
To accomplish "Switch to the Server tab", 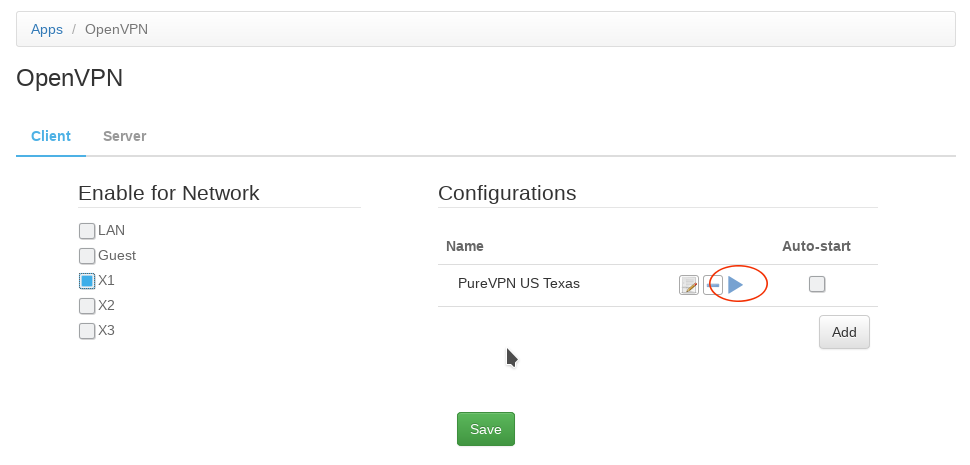I will [x=125, y=136].
